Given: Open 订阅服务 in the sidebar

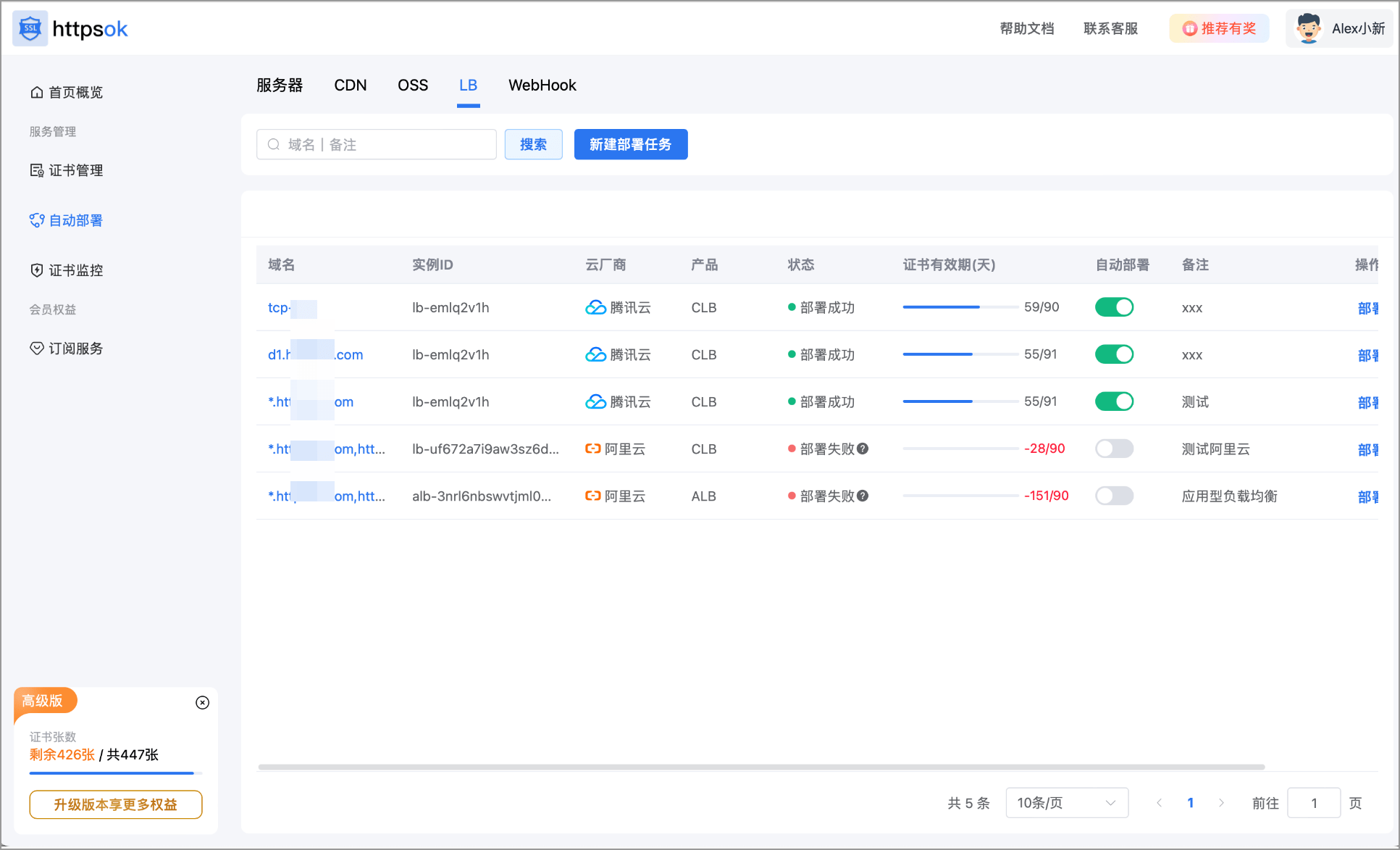Looking at the screenshot, I should coord(67,349).
